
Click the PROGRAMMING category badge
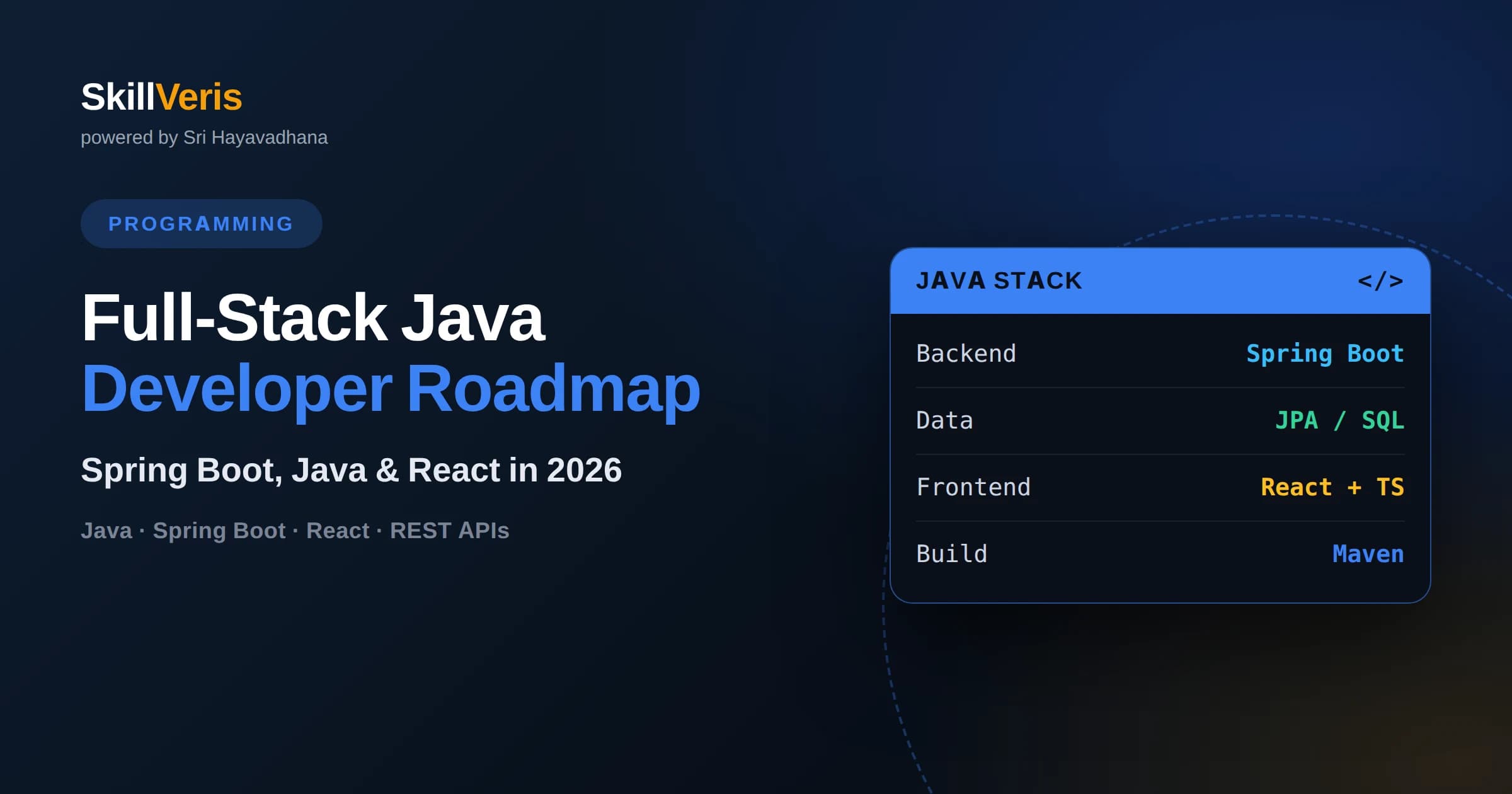(201, 224)
